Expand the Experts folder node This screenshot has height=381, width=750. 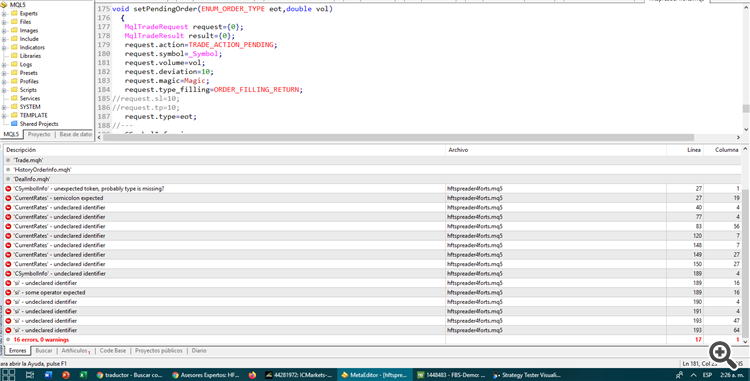[4, 14]
